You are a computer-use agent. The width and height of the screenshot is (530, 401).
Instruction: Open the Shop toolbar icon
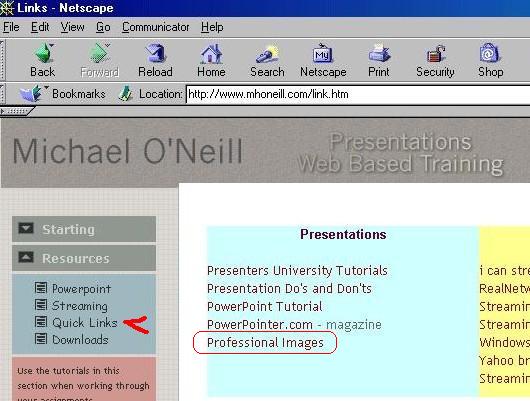[x=490, y=53]
